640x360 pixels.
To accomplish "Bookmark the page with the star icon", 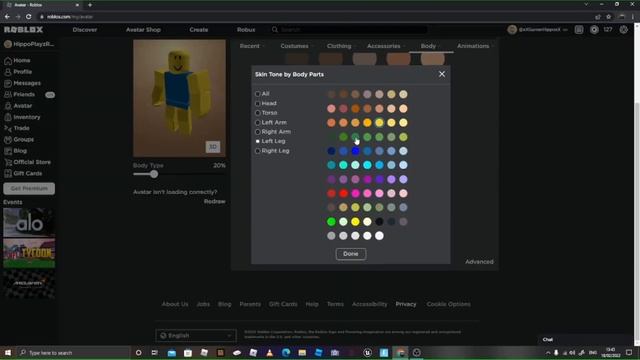I will pyautogui.click(x=609, y=17).
